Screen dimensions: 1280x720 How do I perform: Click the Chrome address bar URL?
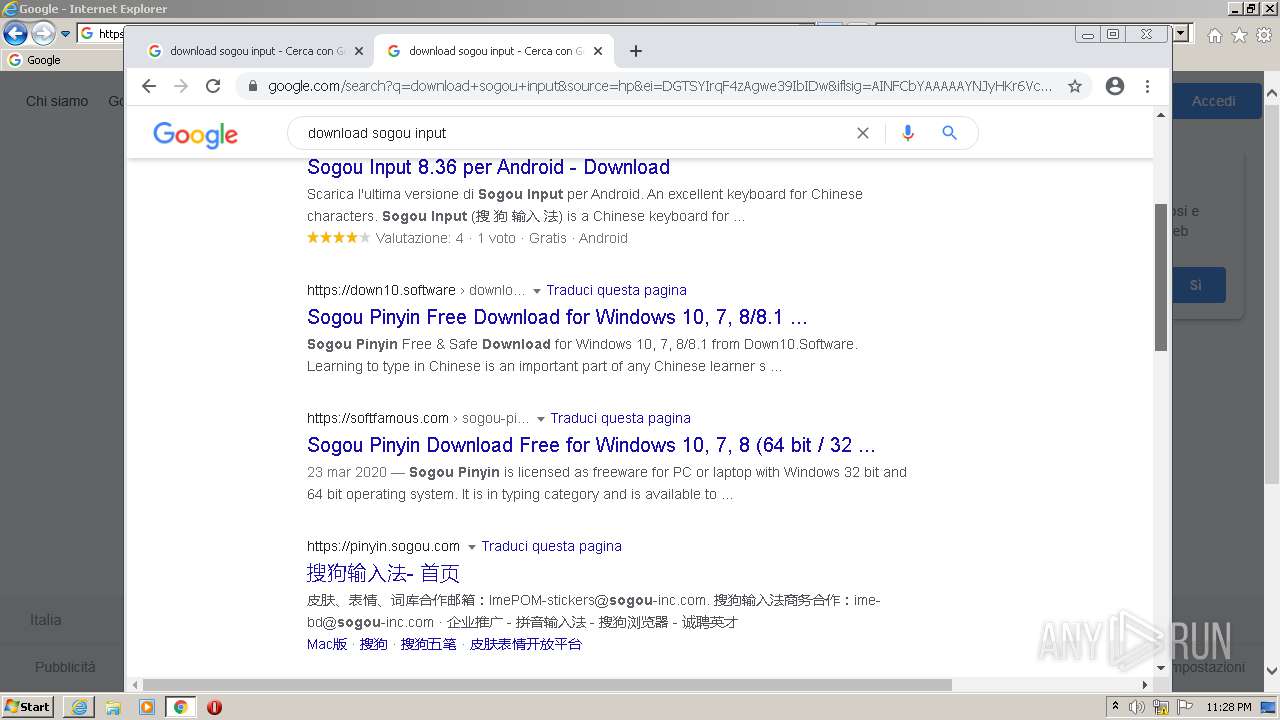pos(660,86)
